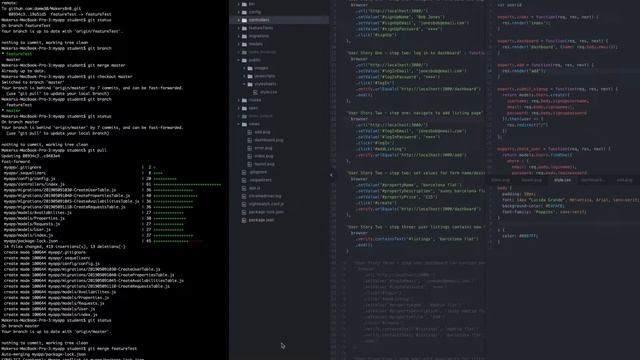
Task: Click 'git merge featureTest' line in terminal
Action: click(x=69, y=349)
